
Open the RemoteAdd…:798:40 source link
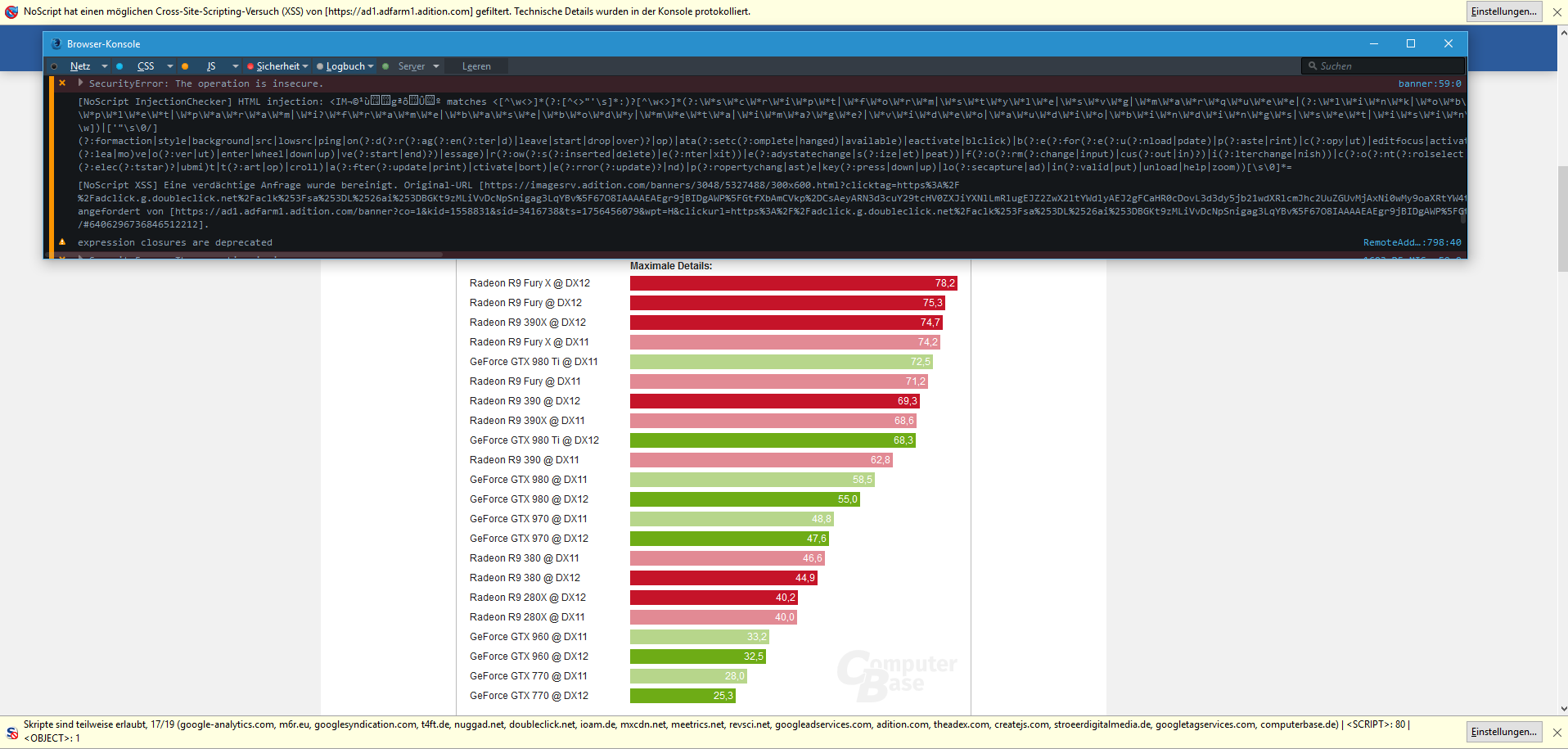tap(1413, 242)
